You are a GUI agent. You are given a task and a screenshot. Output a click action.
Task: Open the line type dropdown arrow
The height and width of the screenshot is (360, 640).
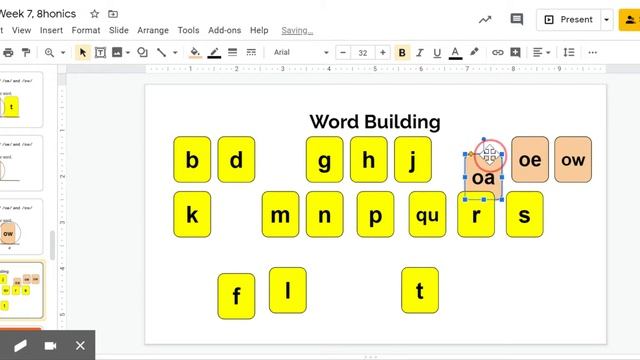175,53
